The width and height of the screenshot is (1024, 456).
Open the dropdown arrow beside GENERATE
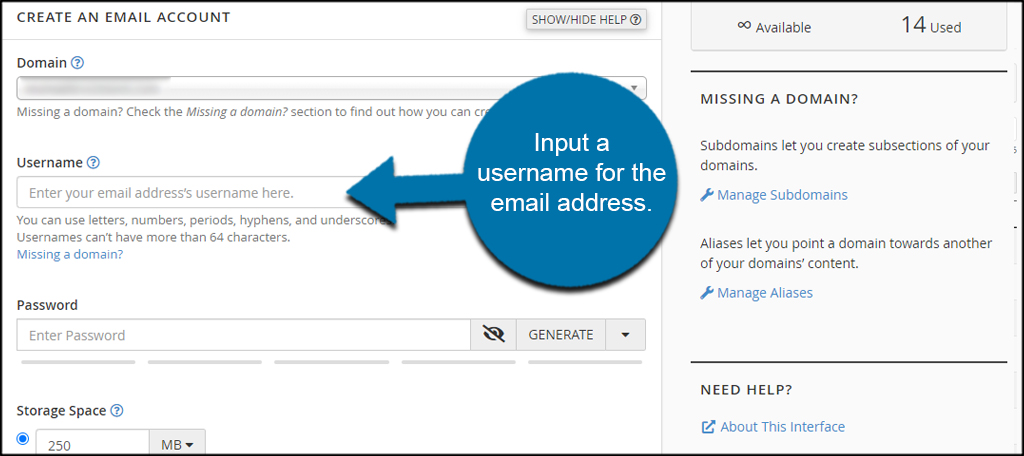[626, 335]
